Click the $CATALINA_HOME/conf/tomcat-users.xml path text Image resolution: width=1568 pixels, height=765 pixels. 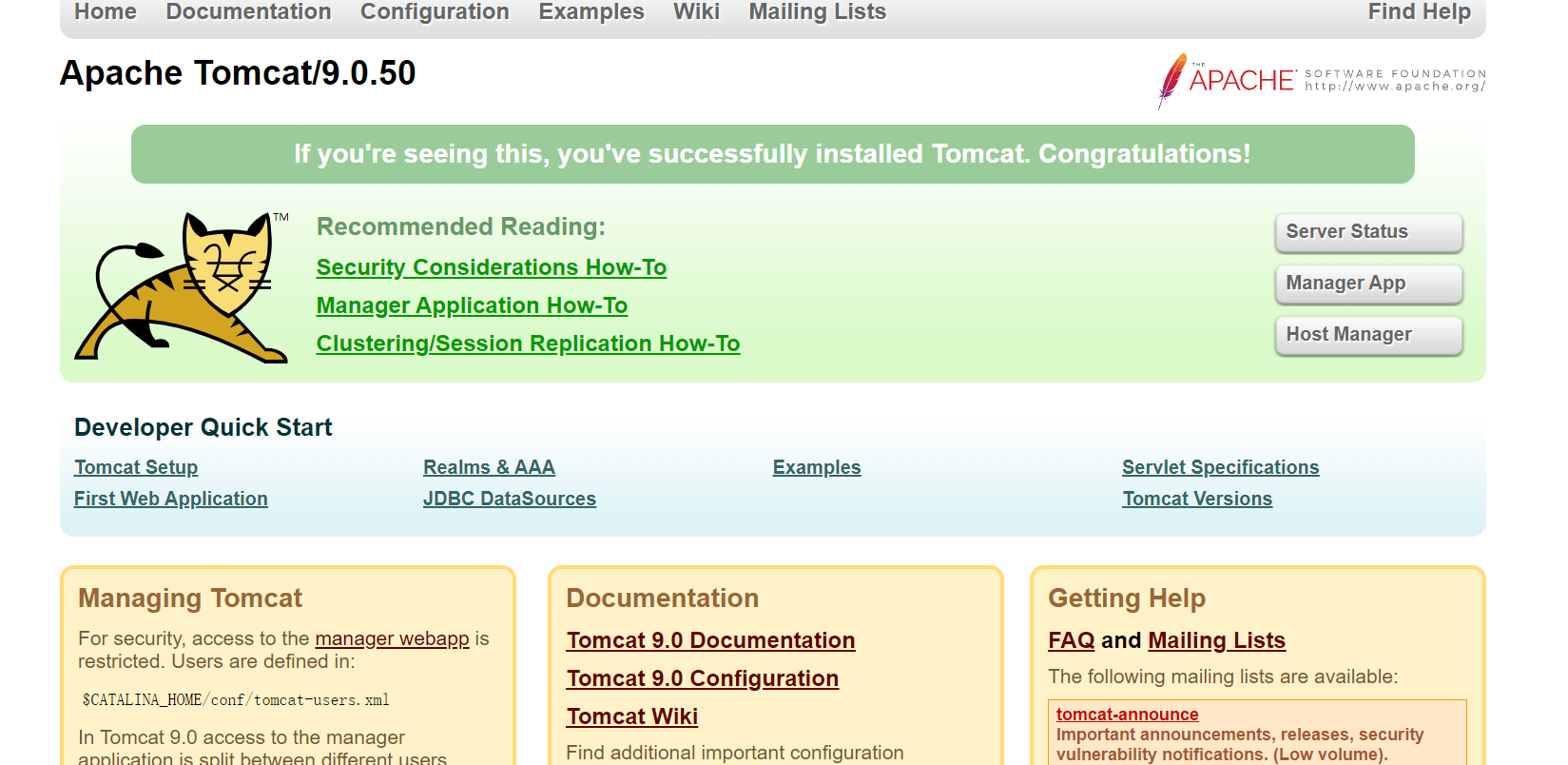tap(236, 699)
